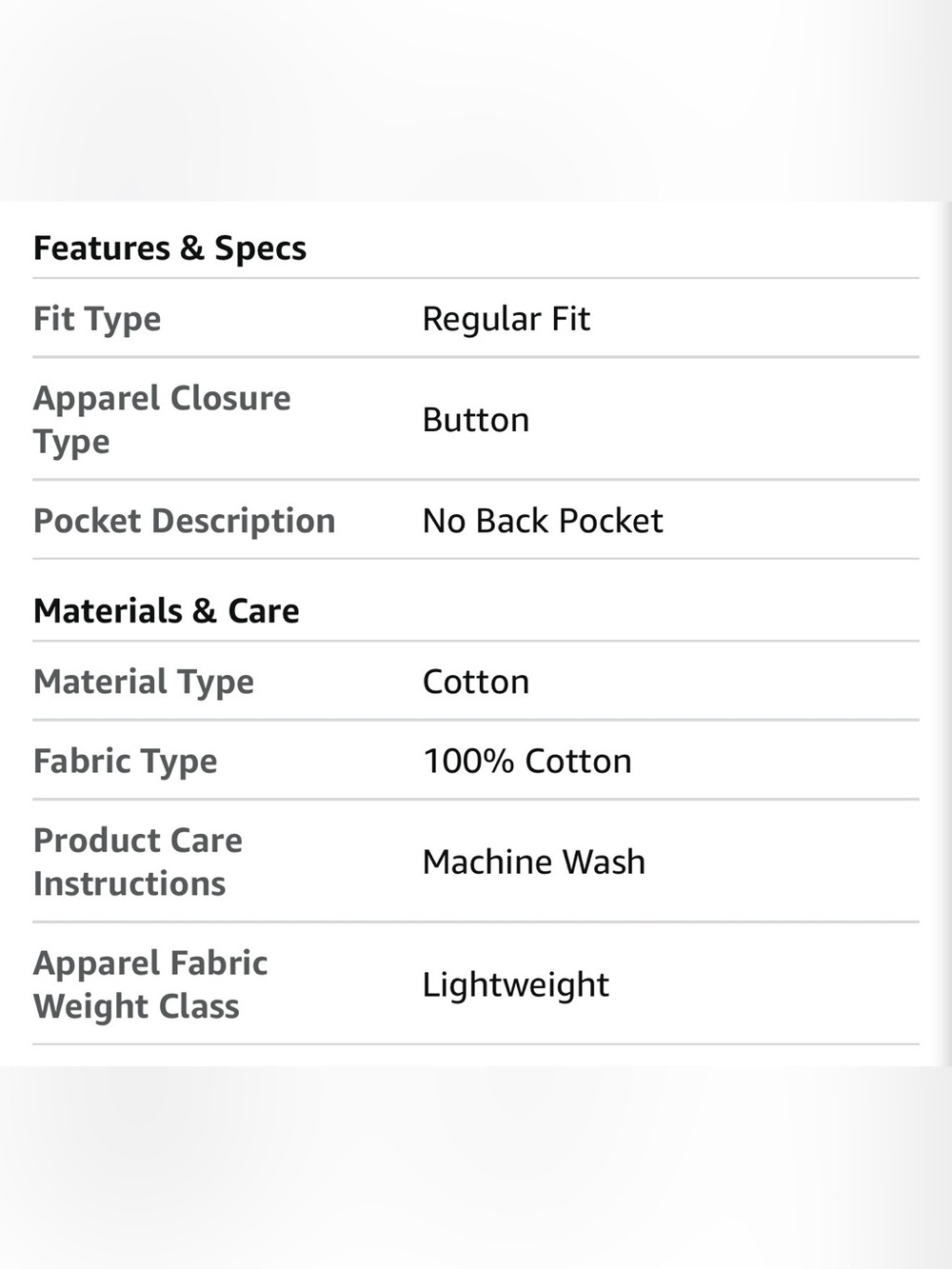Viewport: 952px width, 1269px height.
Task: Click the Fabric Type table row
Action: [x=476, y=761]
